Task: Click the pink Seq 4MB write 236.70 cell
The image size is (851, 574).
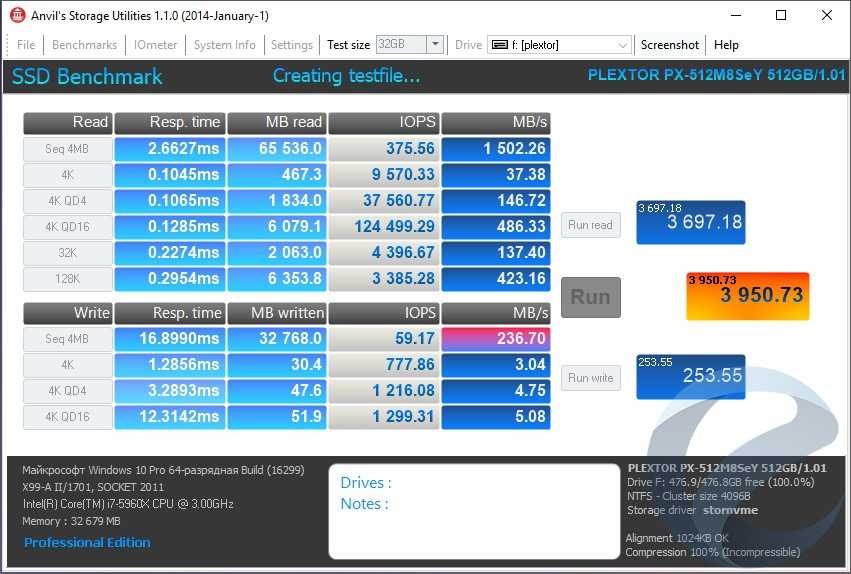Action: 496,339
